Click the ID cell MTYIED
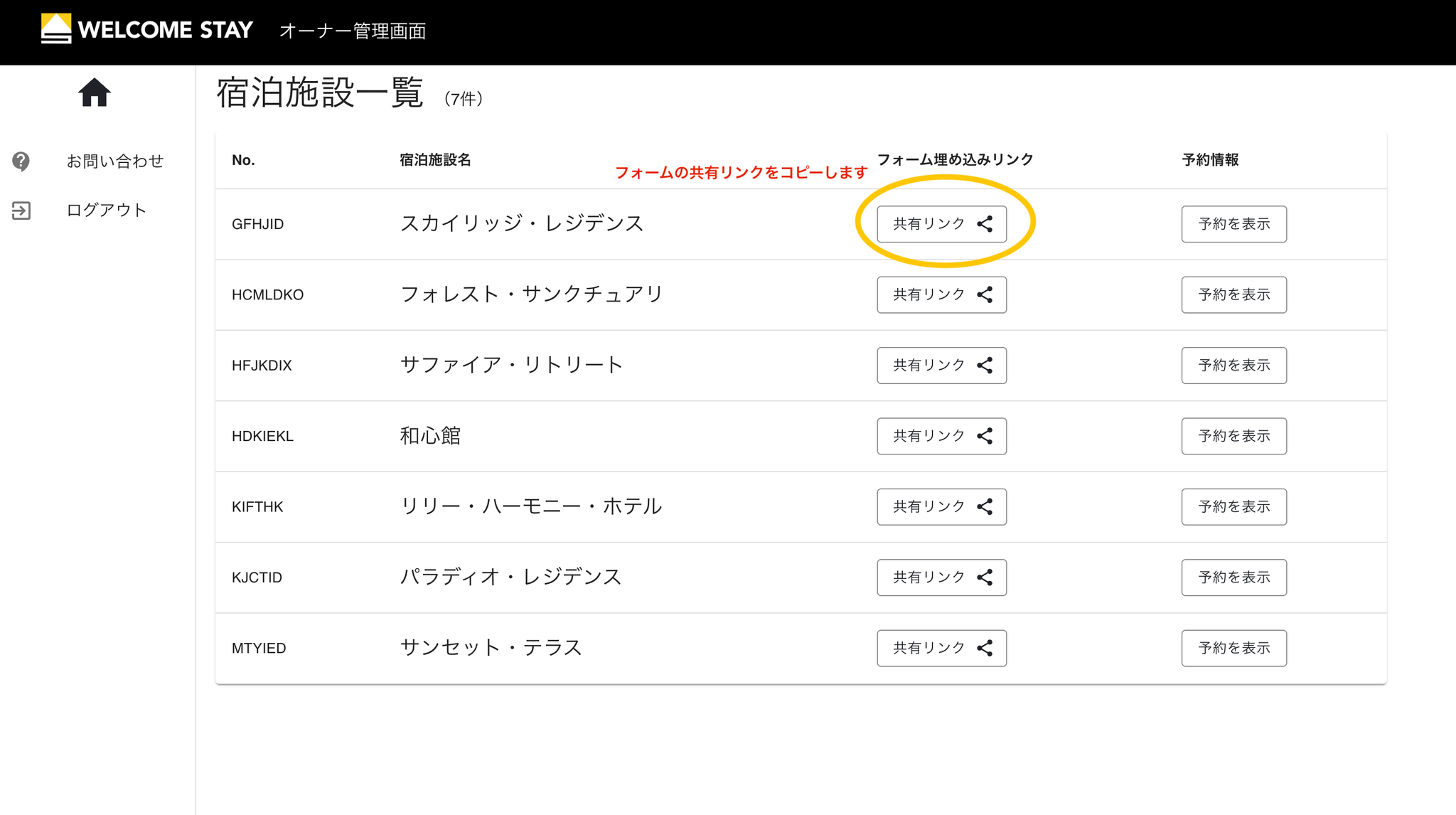The height and width of the screenshot is (815, 1456). [259, 648]
